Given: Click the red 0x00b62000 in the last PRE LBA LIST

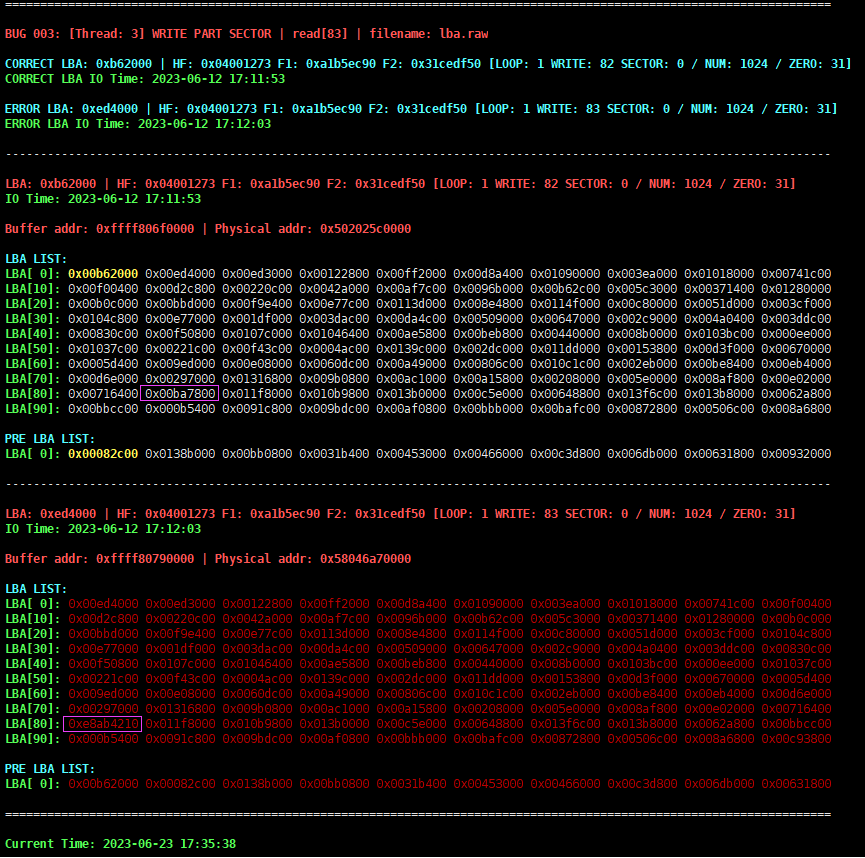Looking at the screenshot, I should click(103, 784).
